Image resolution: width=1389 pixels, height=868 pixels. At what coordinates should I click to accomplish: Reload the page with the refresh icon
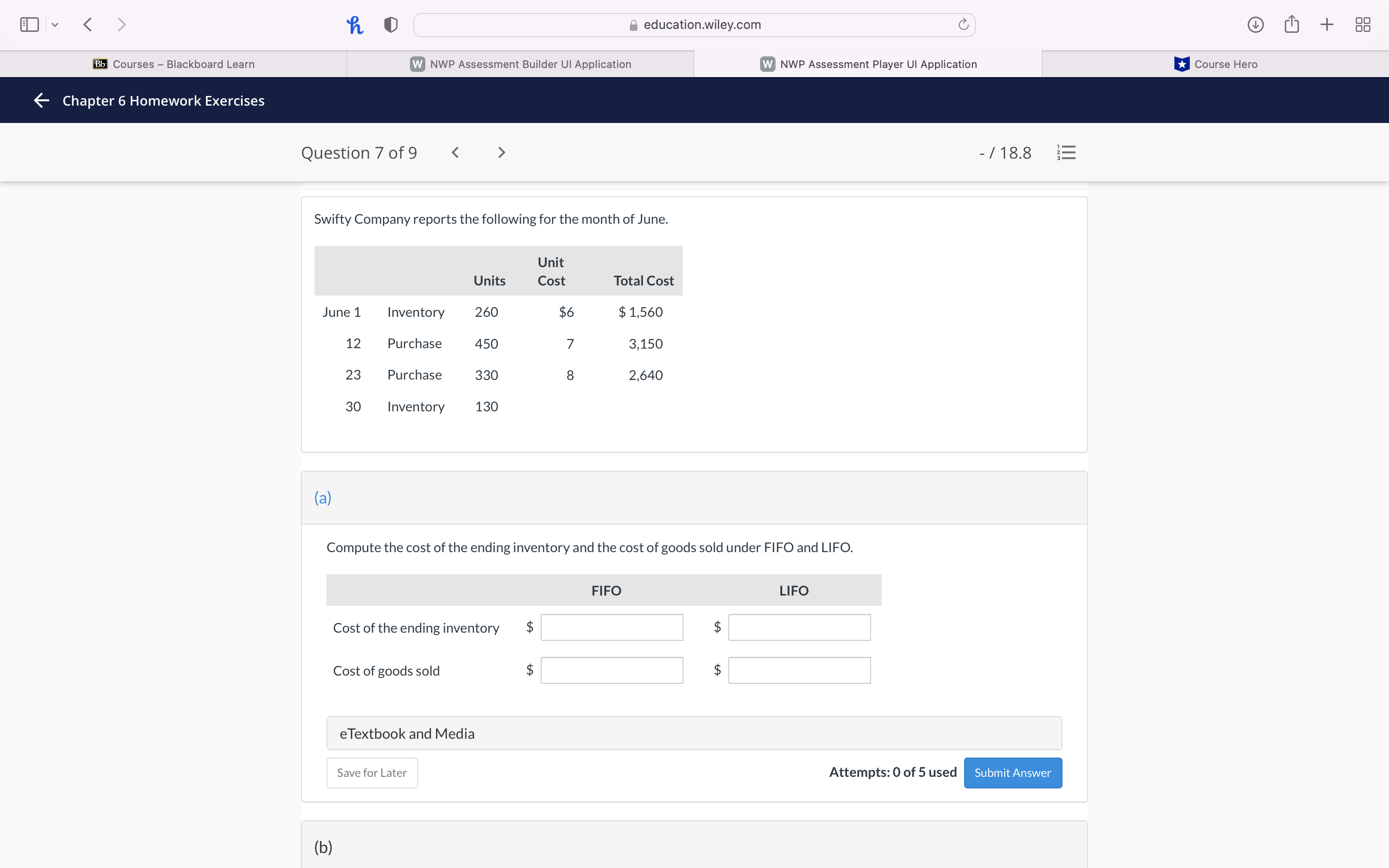point(963,25)
